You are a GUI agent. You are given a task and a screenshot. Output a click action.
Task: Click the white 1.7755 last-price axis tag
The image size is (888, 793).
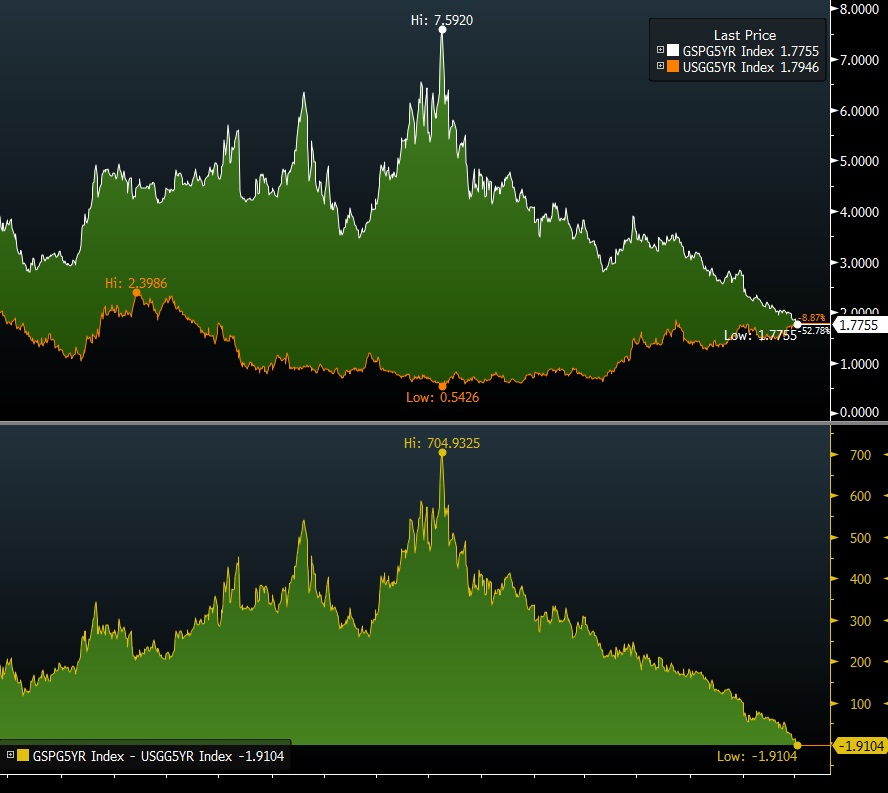coord(860,325)
